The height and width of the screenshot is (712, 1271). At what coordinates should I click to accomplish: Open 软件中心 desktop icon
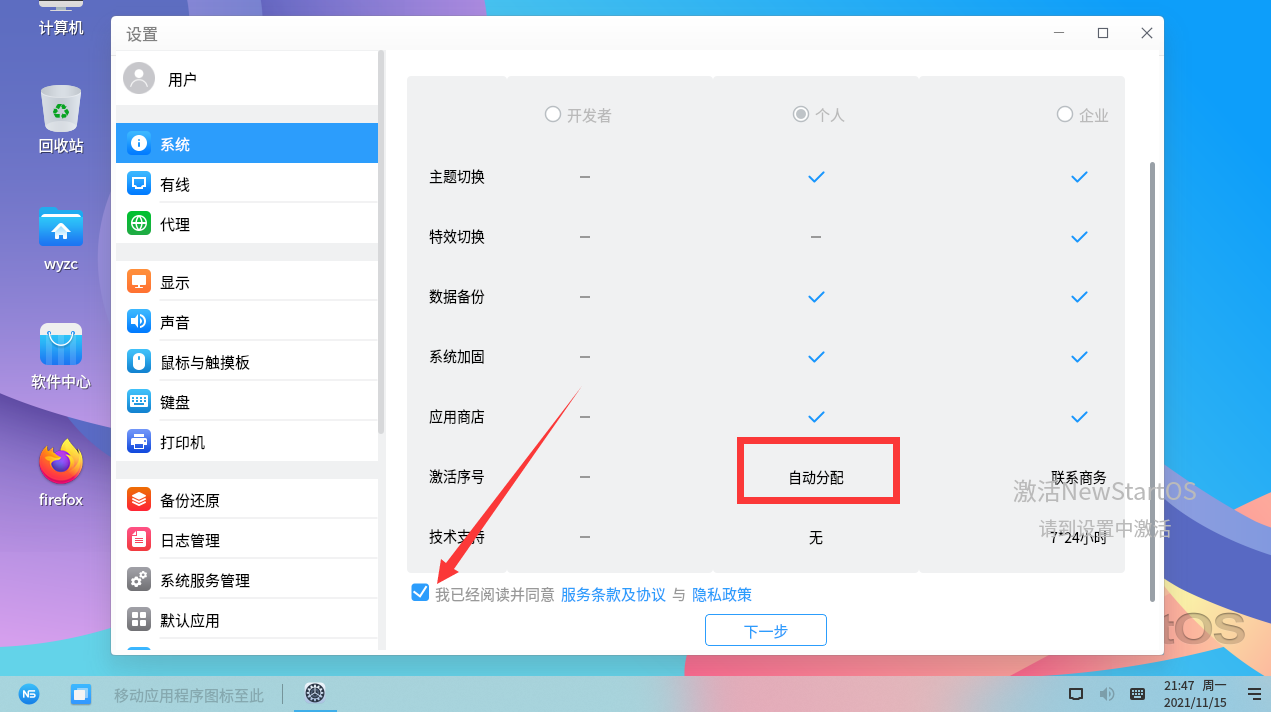[61, 357]
